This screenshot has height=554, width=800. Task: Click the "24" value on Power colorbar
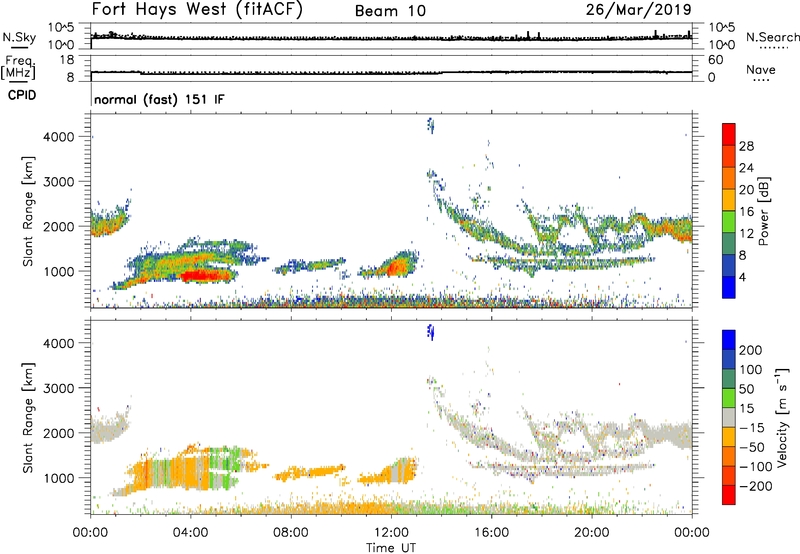[746, 168]
